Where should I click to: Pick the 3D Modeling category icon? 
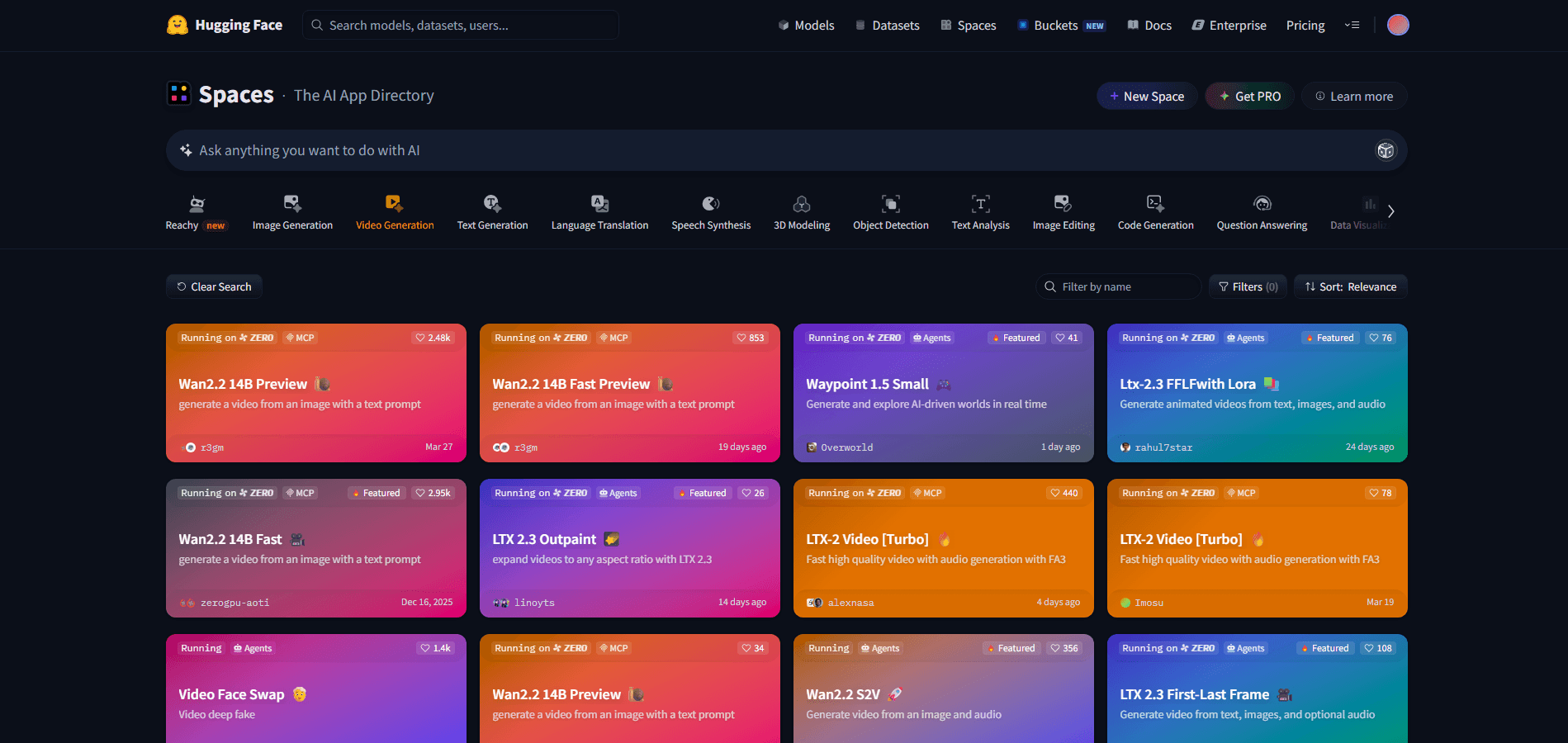click(802, 204)
